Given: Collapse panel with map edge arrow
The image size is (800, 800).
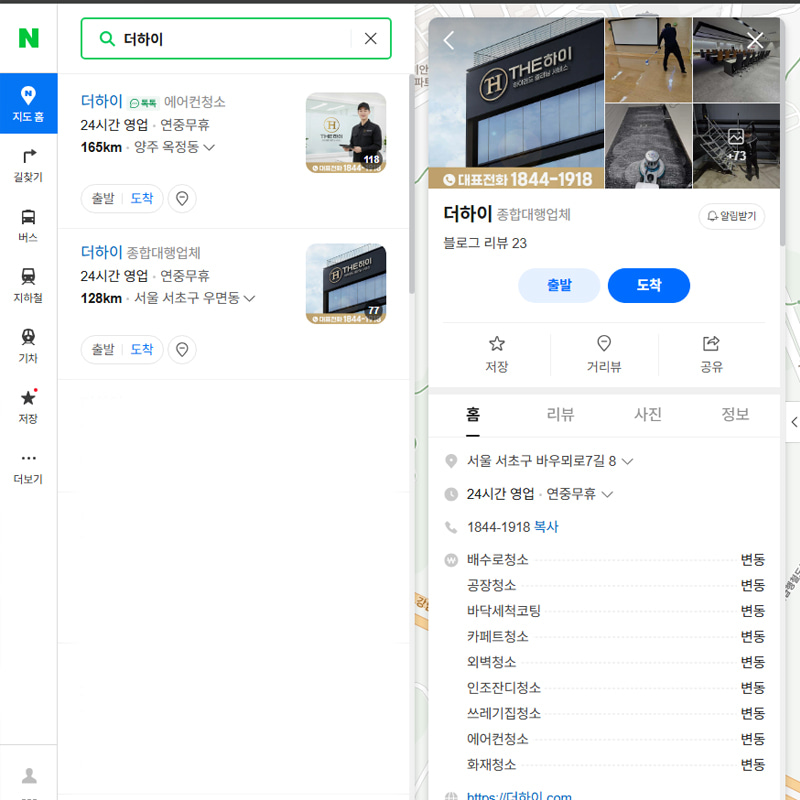Looking at the screenshot, I should tap(793, 422).
